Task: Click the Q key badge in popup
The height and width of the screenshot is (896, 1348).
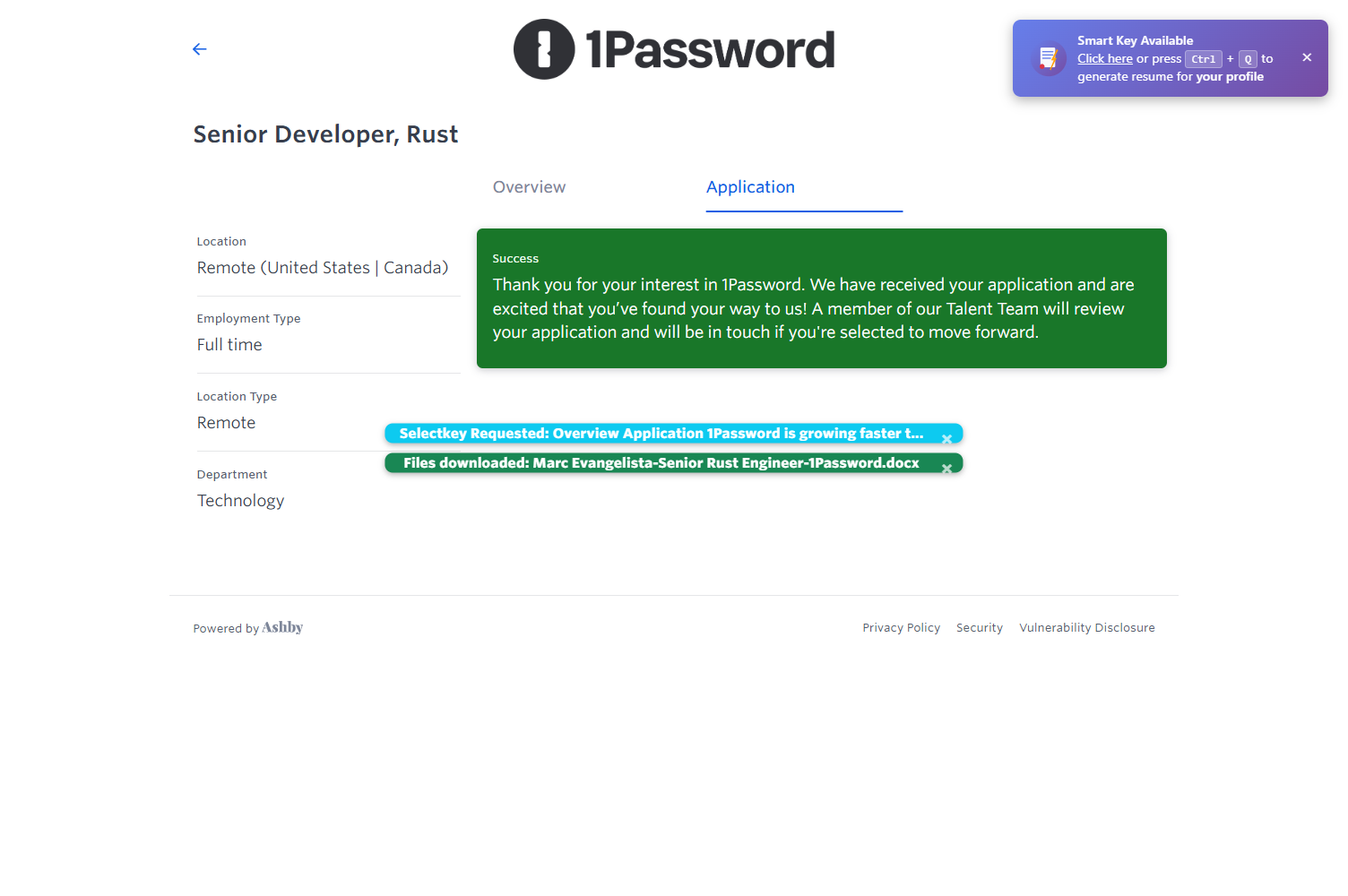Action: point(1248,59)
